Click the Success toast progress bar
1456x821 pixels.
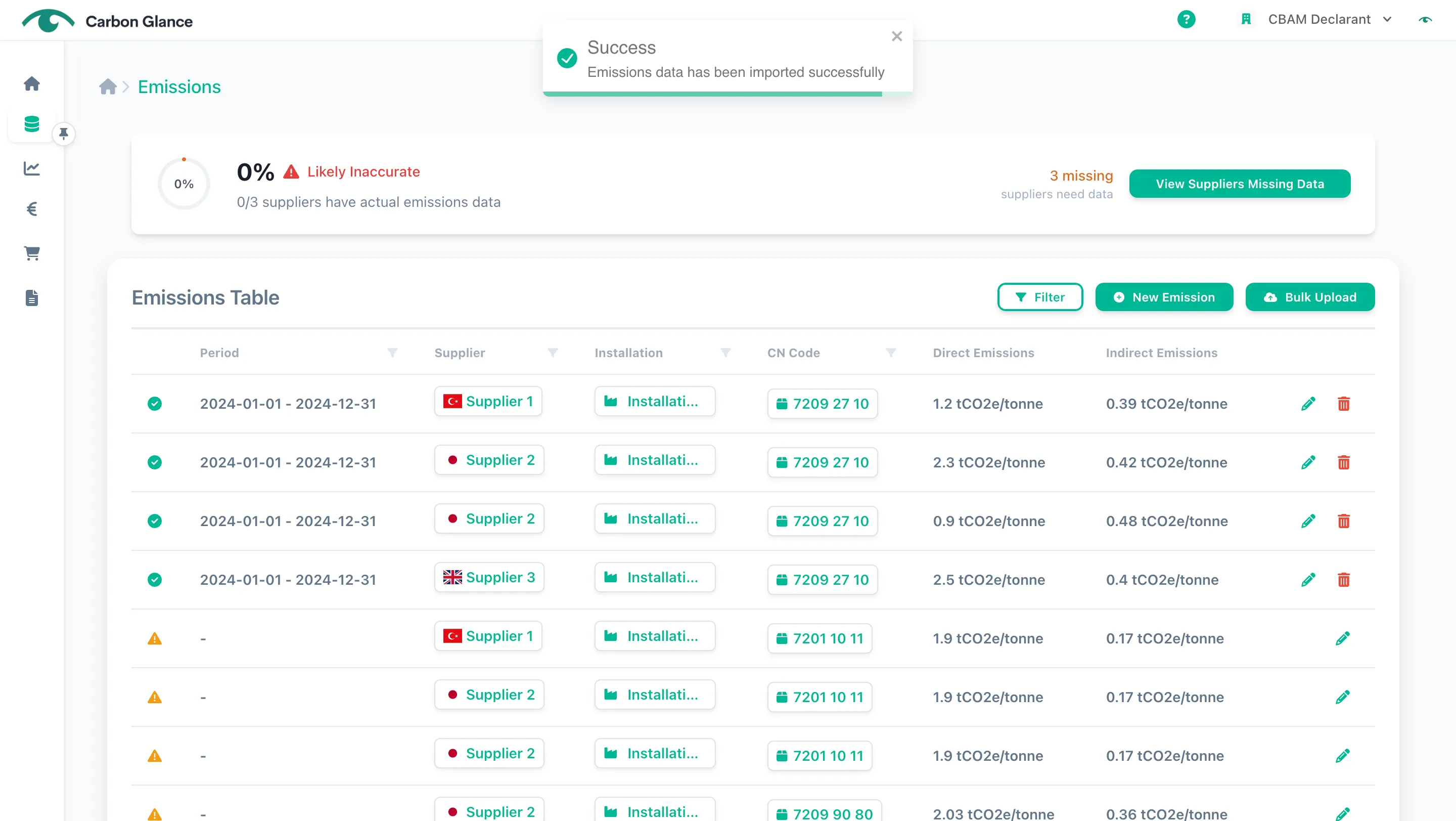pyautogui.click(x=728, y=94)
